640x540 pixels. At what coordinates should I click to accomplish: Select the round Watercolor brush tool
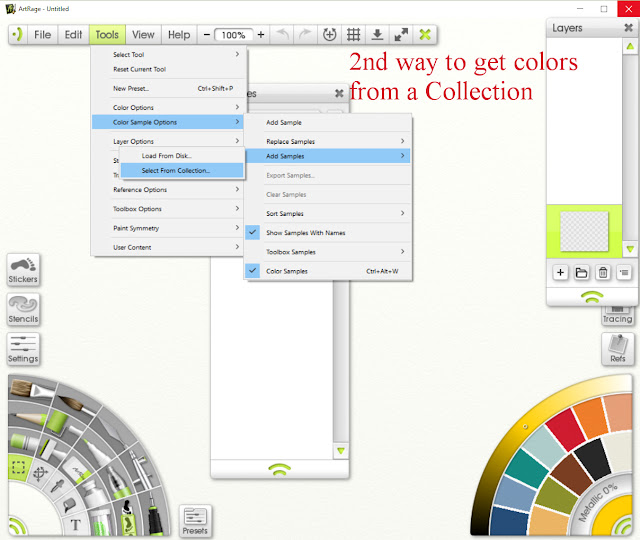coord(78,404)
